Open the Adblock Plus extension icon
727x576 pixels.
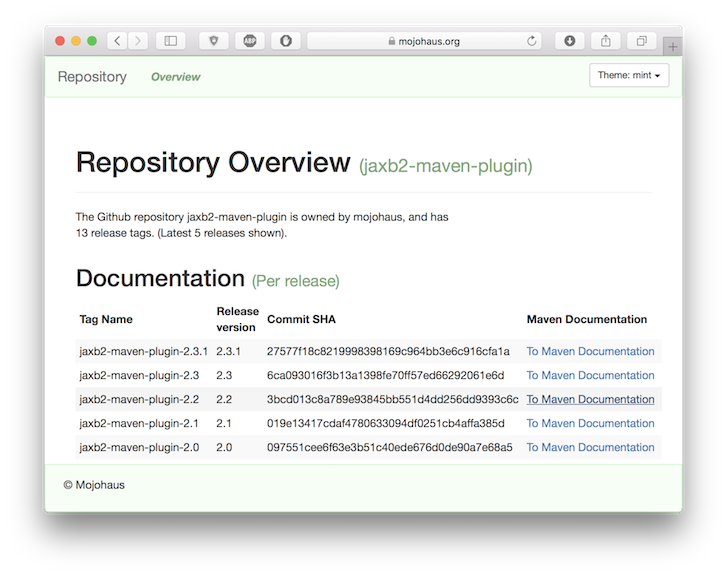tap(250, 41)
